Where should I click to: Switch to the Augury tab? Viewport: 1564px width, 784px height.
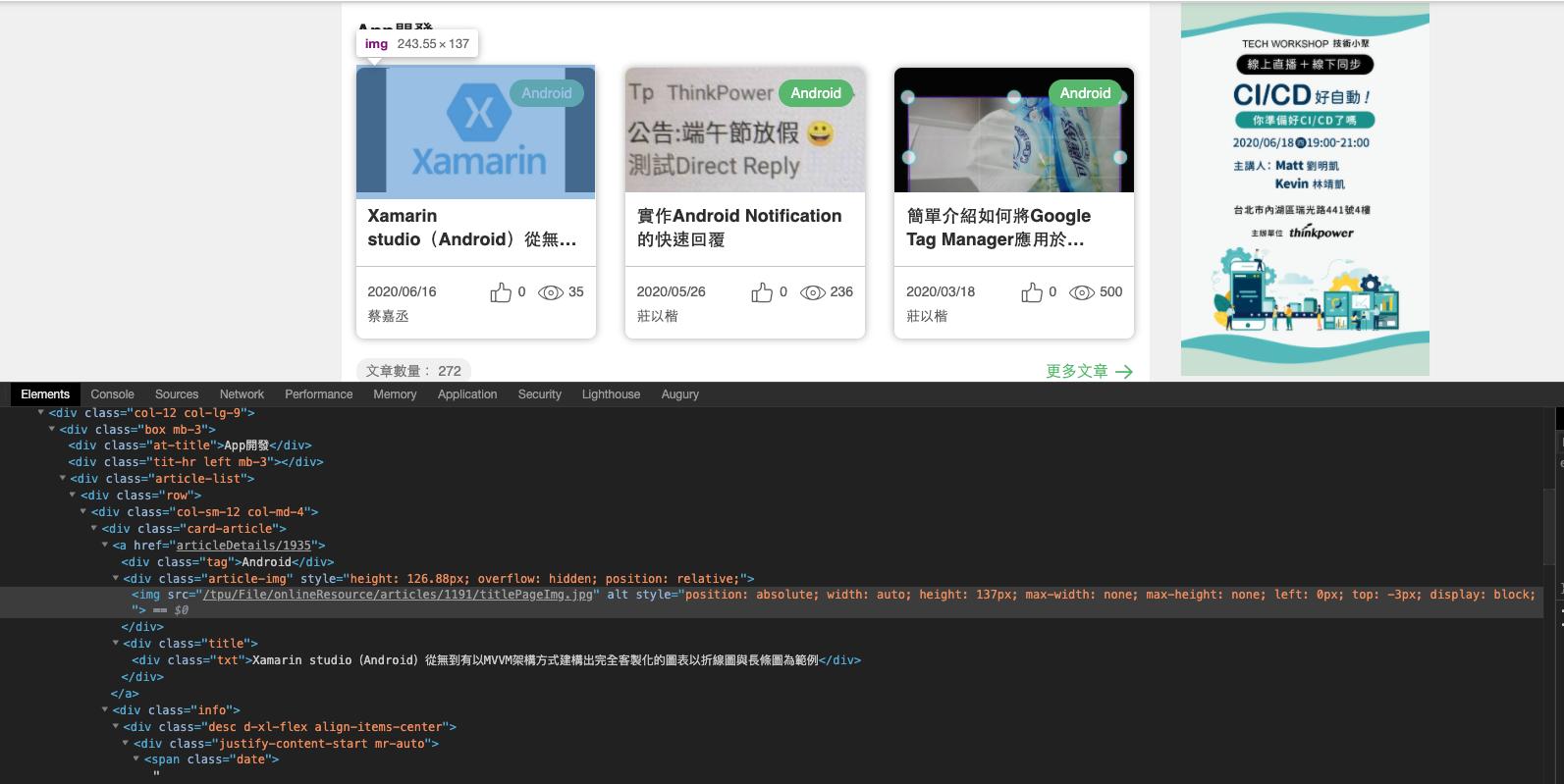point(679,394)
